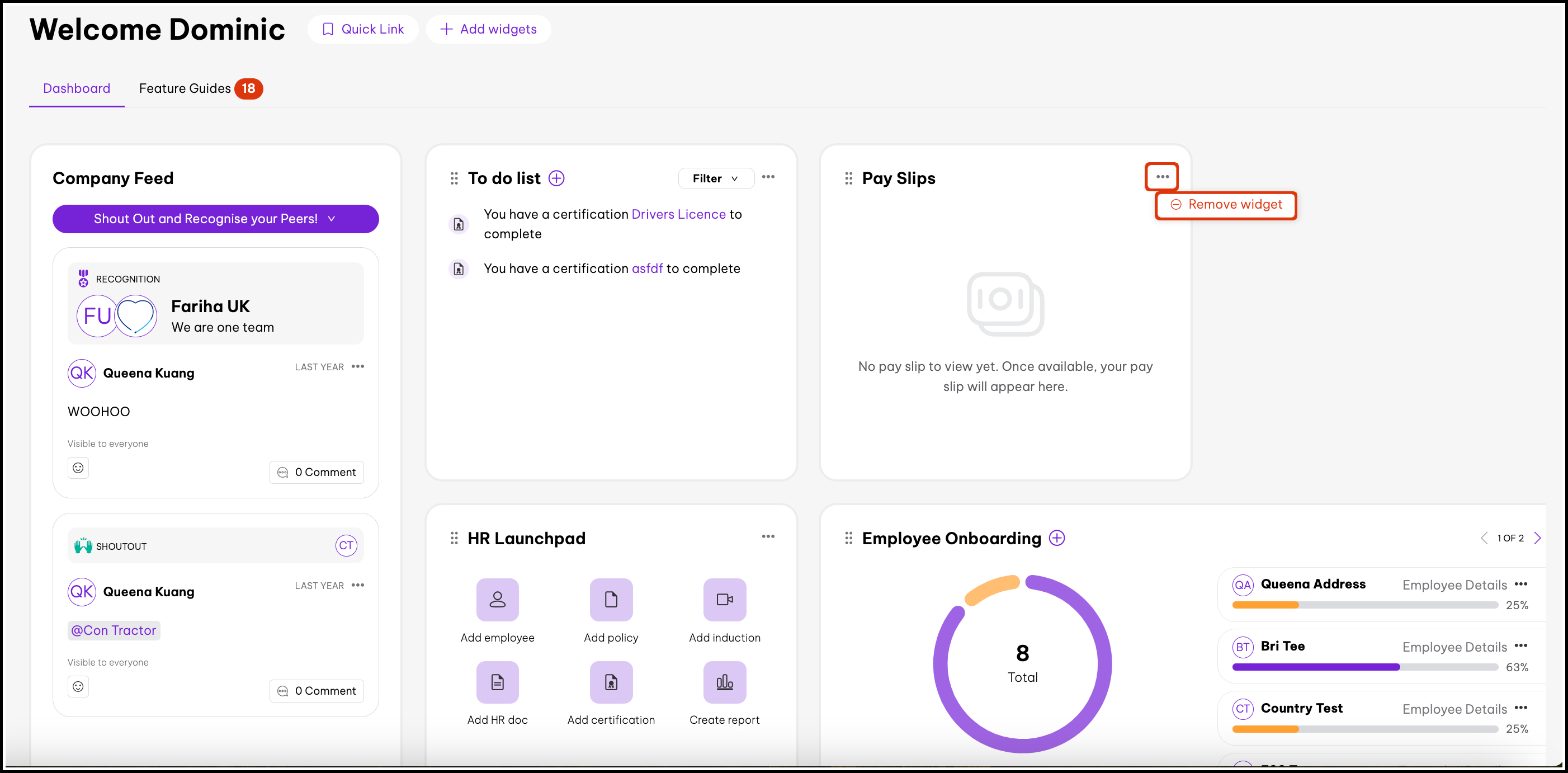Click the Create report chart icon
Screen dimensions: 1568x773
(x=724, y=682)
